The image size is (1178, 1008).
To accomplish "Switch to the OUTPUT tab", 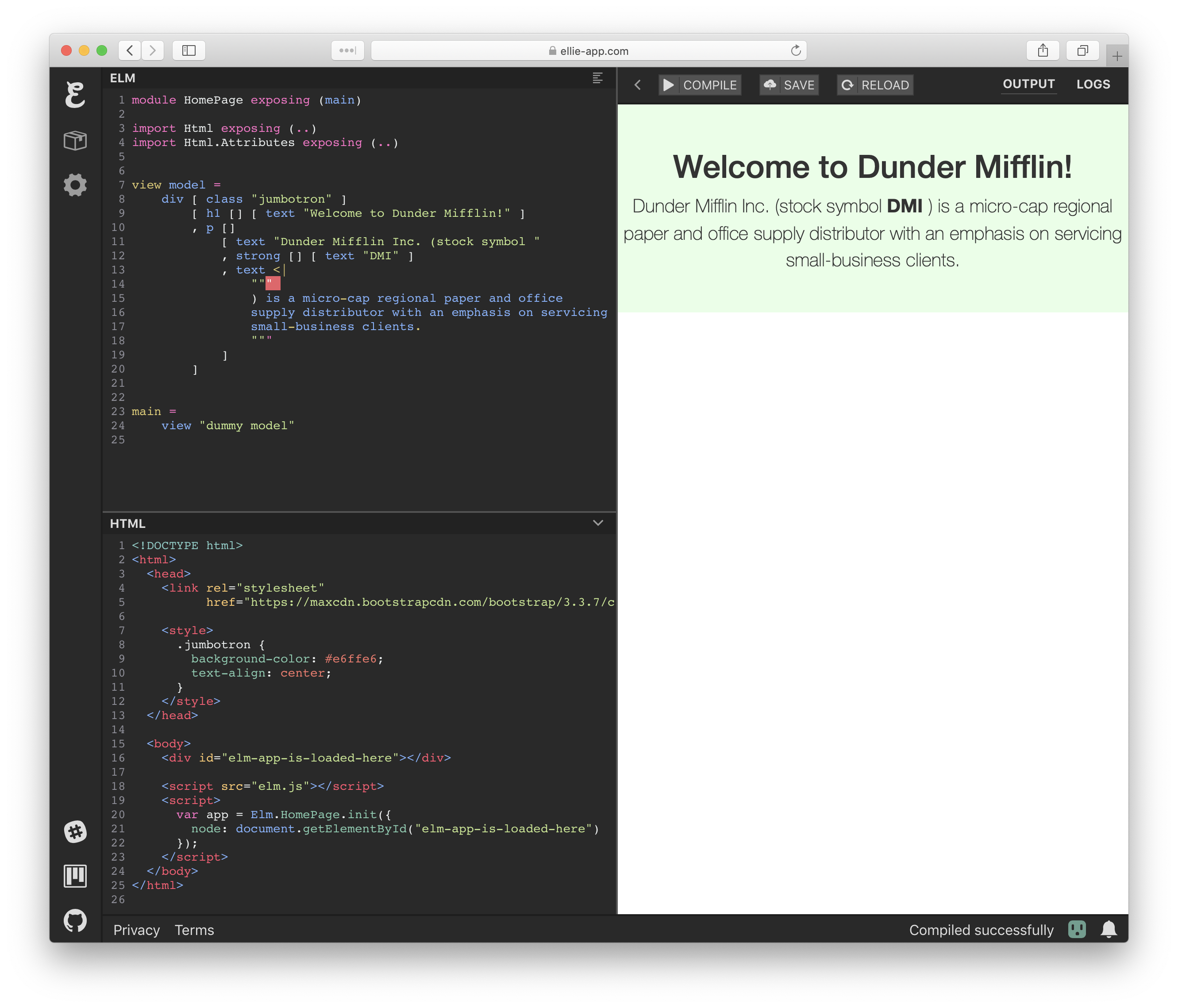I will coord(1028,84).
